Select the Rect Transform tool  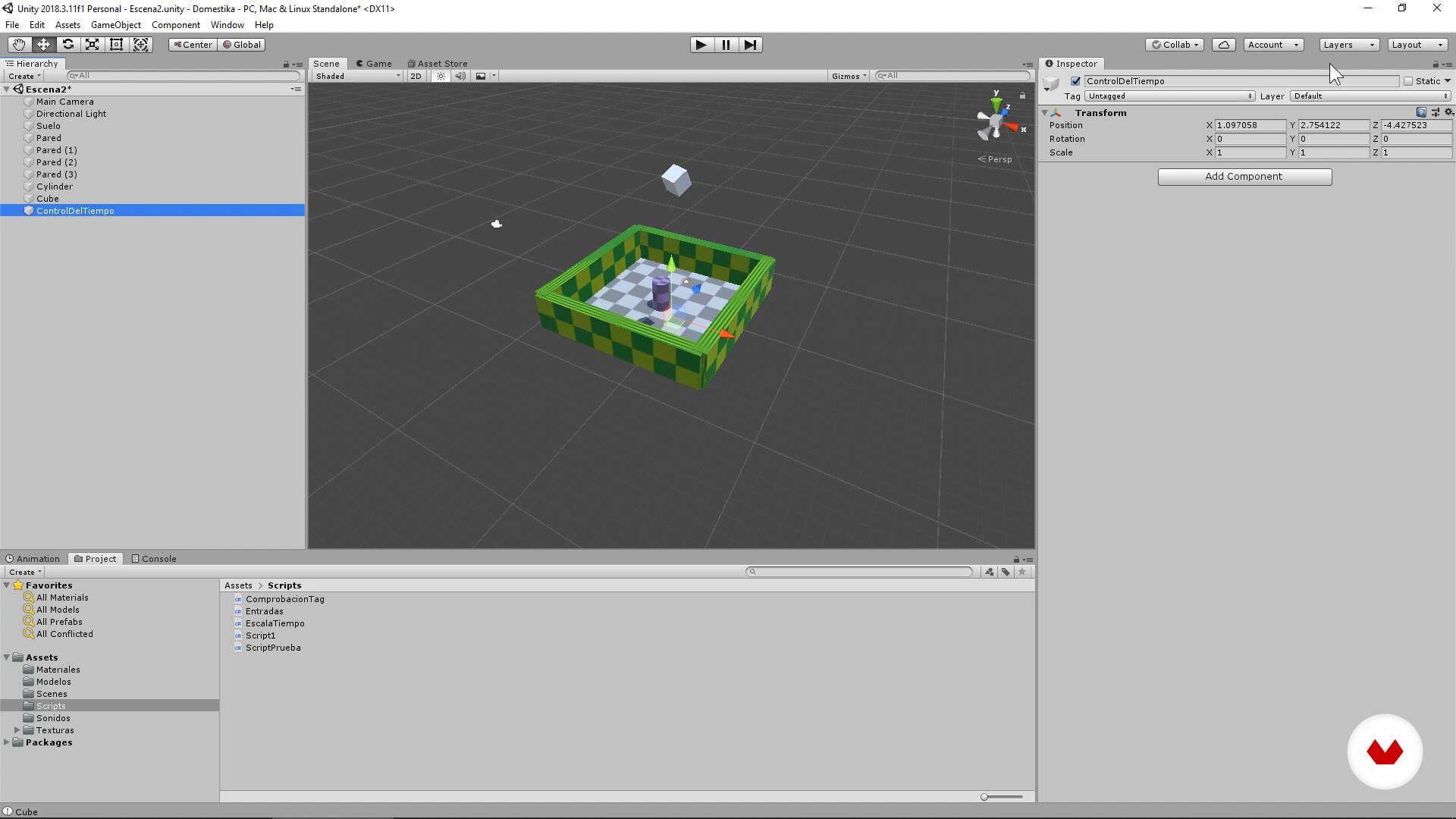116,45
